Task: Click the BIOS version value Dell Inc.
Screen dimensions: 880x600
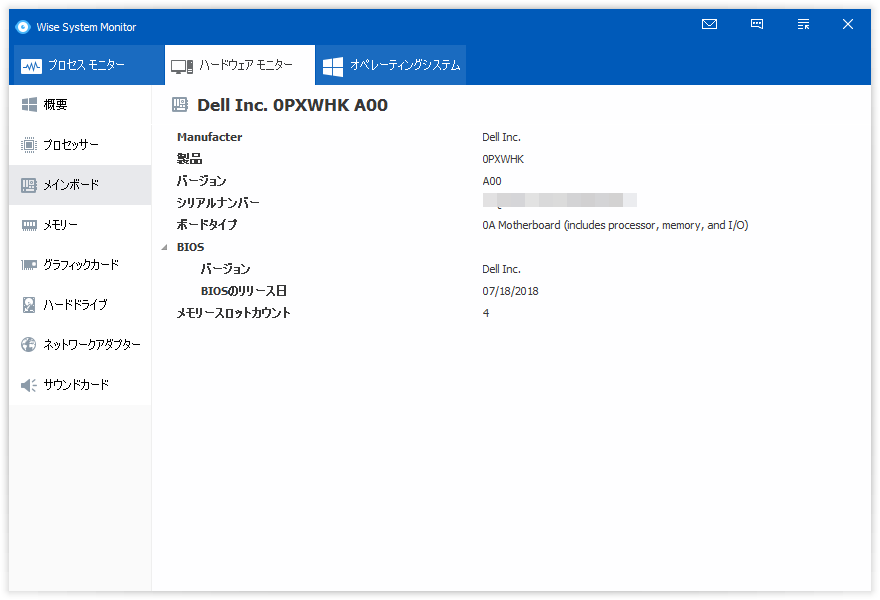Action: (501, 269)
